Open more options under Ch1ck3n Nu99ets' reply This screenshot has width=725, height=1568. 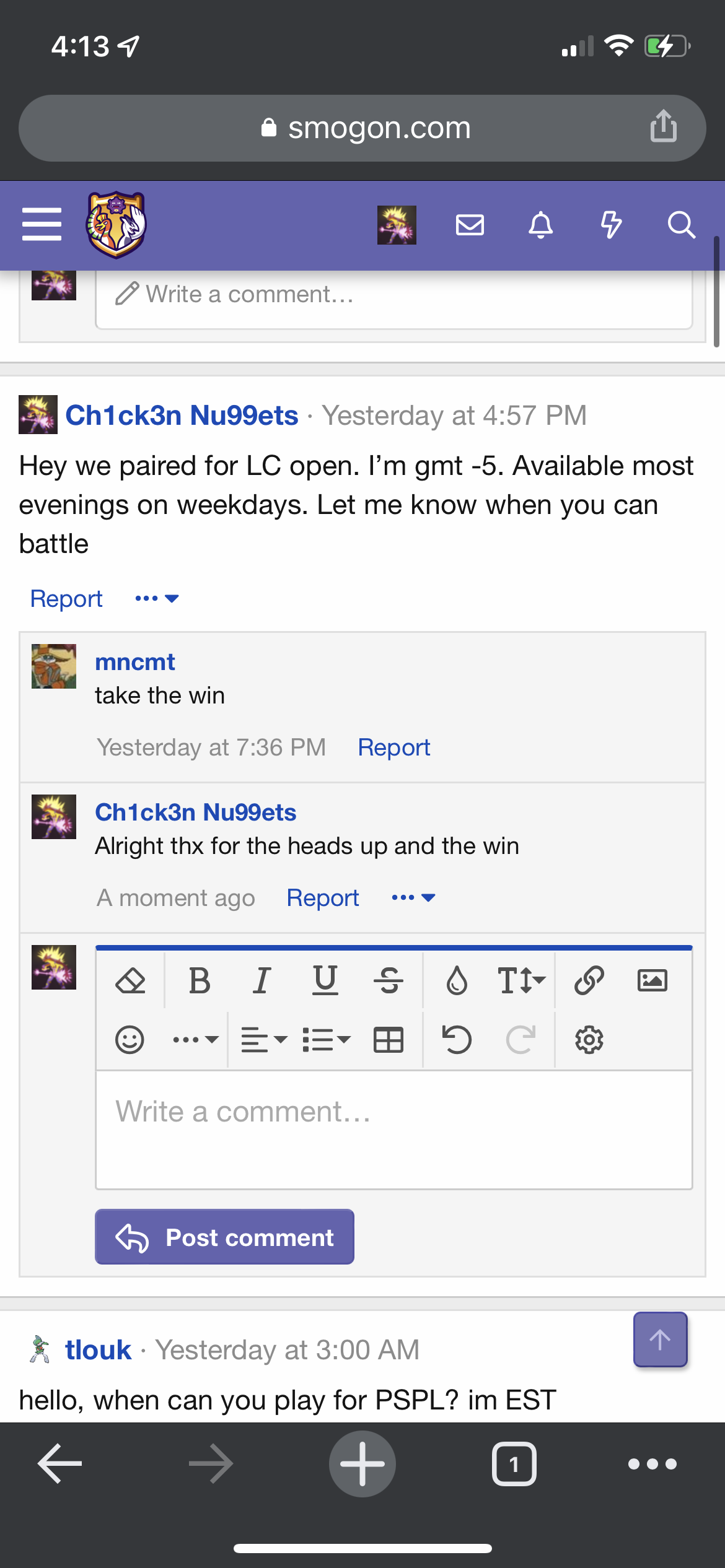[413, 897]
